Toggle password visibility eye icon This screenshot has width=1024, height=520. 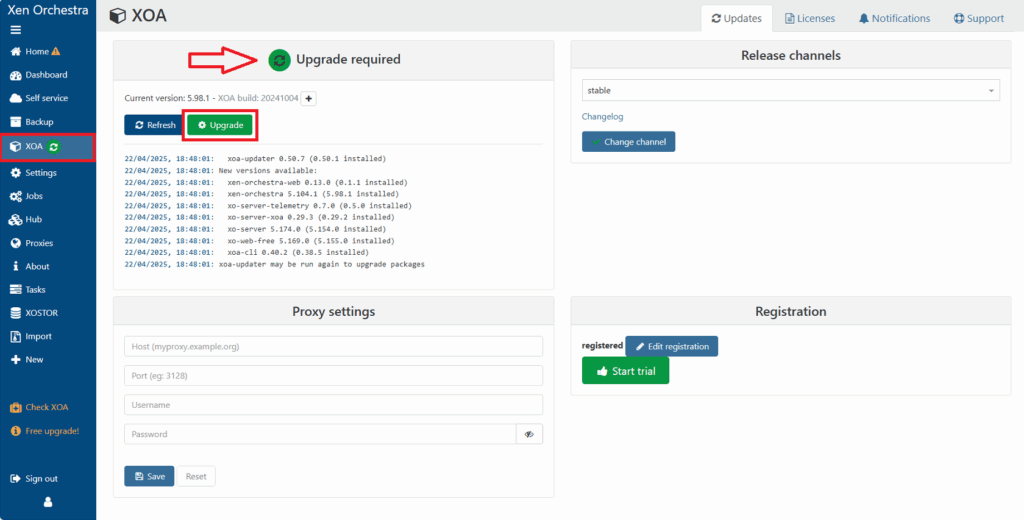pyautogui.click(x=529, y=434)
